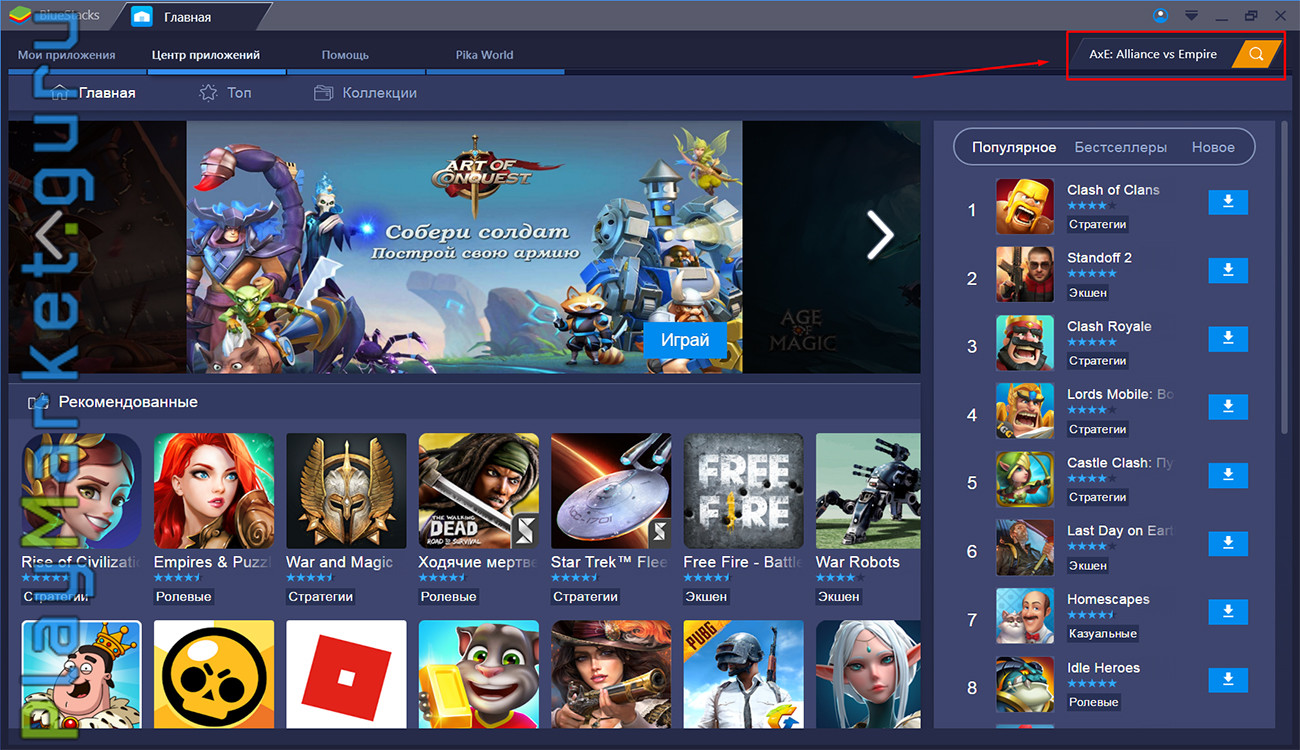This screenshot has width=1300, height=750.
Task: Open the Коллекции section
Action: [x=365, y=93]
